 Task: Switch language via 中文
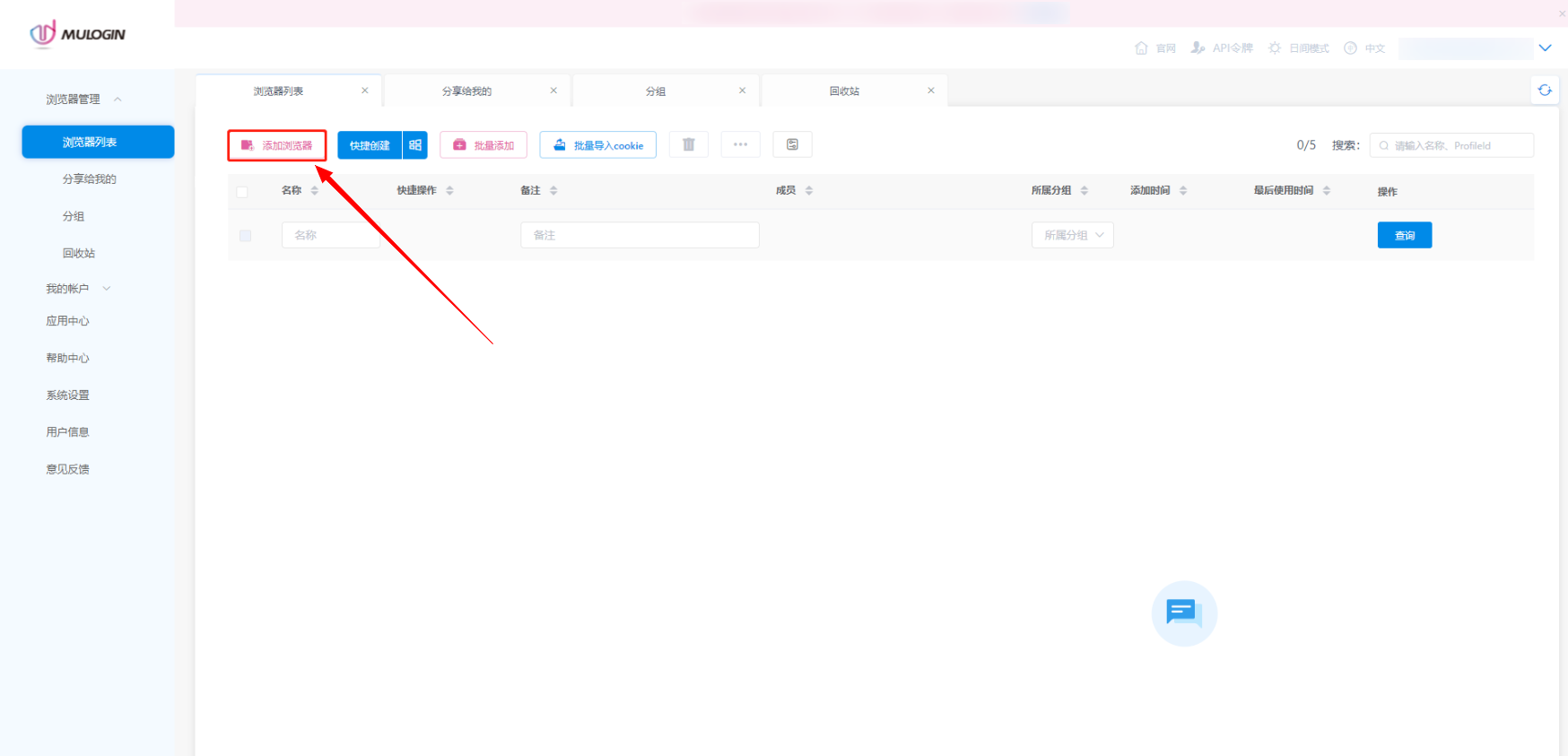[1364, 48]
